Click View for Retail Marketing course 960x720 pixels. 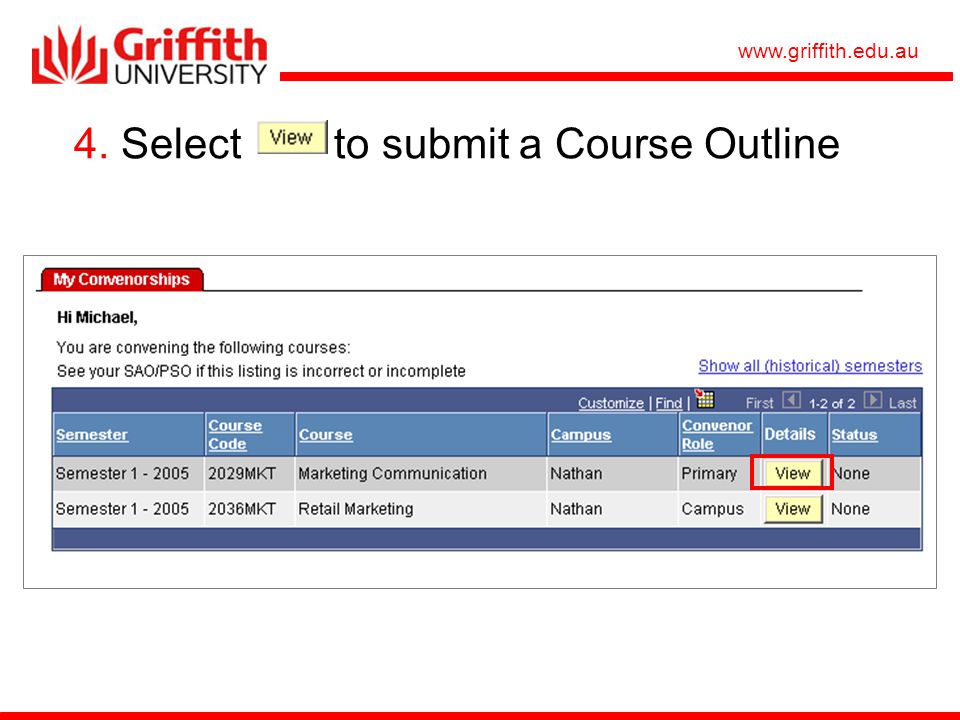(792, 509)
